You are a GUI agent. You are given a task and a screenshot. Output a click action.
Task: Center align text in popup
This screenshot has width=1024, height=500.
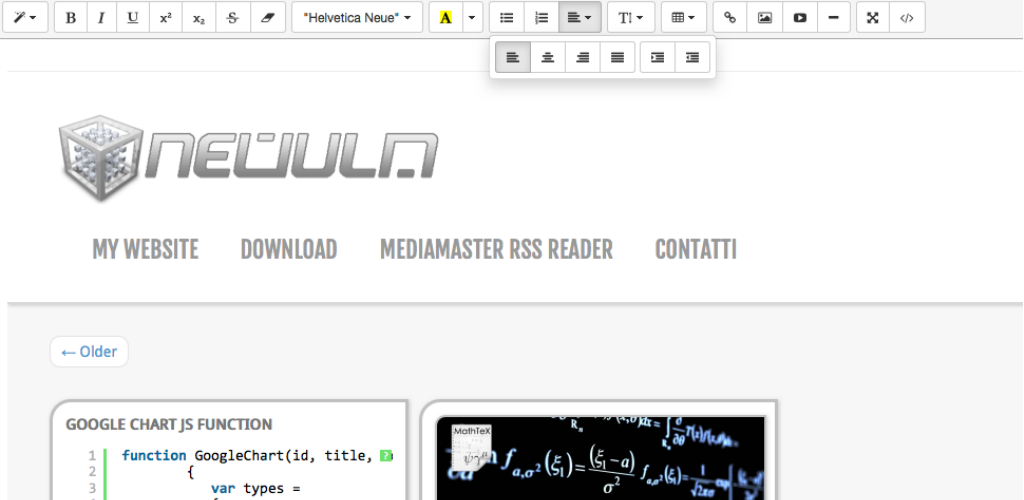pyautogui.click(x=548, y=57)
